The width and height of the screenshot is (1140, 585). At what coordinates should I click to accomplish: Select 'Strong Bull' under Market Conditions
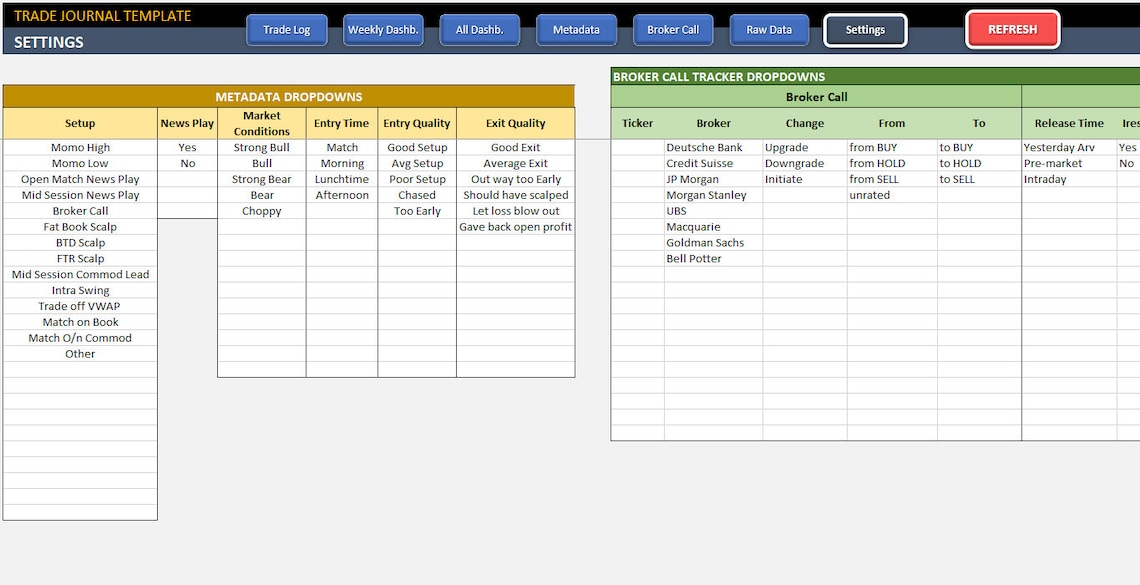(261, 147)
